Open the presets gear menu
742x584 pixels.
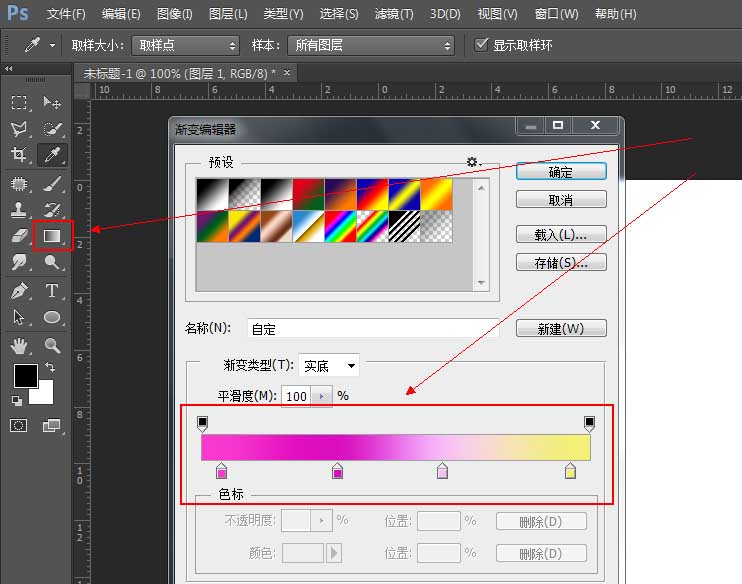coord(473,162)
